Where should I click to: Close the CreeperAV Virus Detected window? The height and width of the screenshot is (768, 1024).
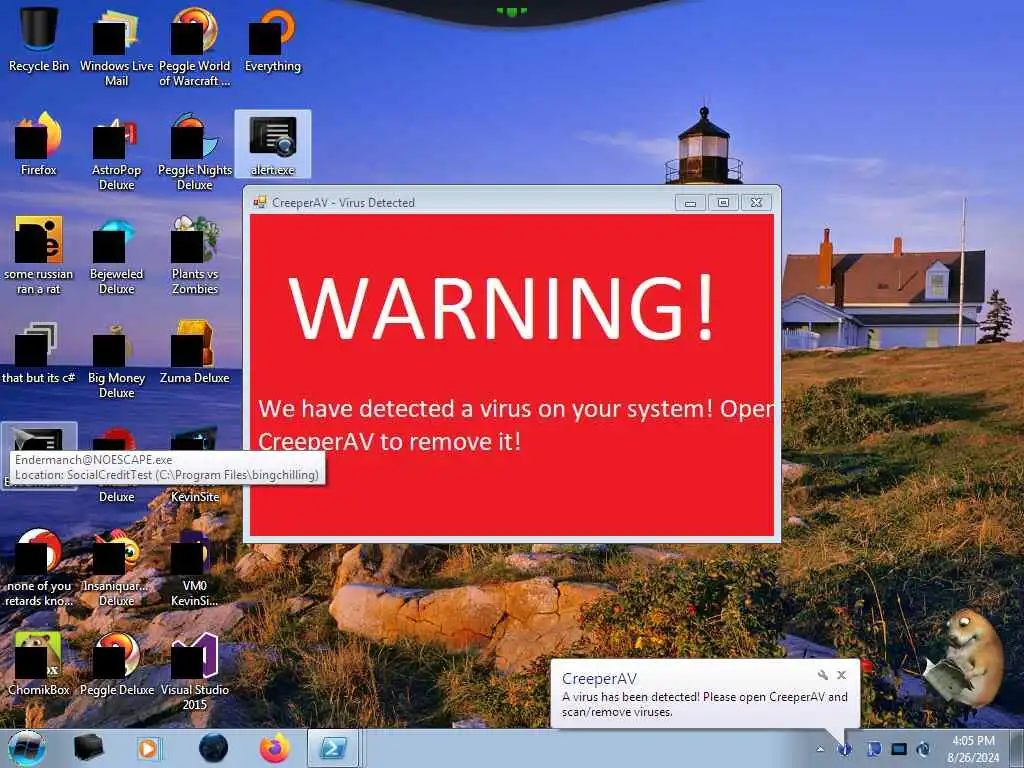pyautogui.click(x=756, y=202)
